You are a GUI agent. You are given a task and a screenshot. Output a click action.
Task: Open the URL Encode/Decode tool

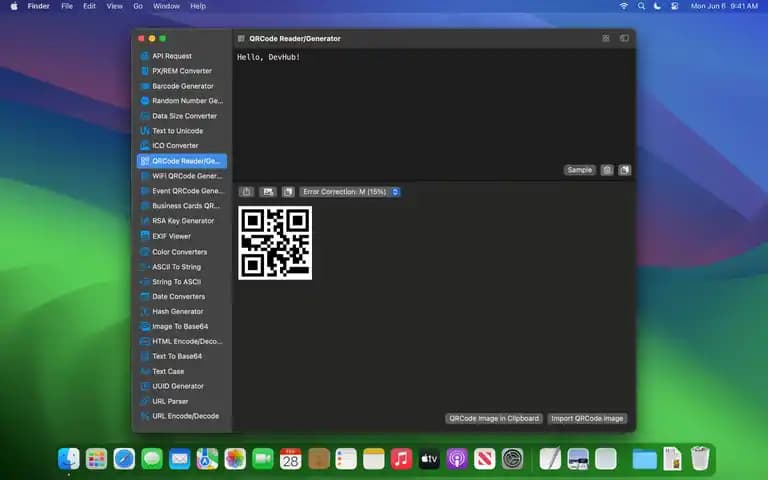182,416
